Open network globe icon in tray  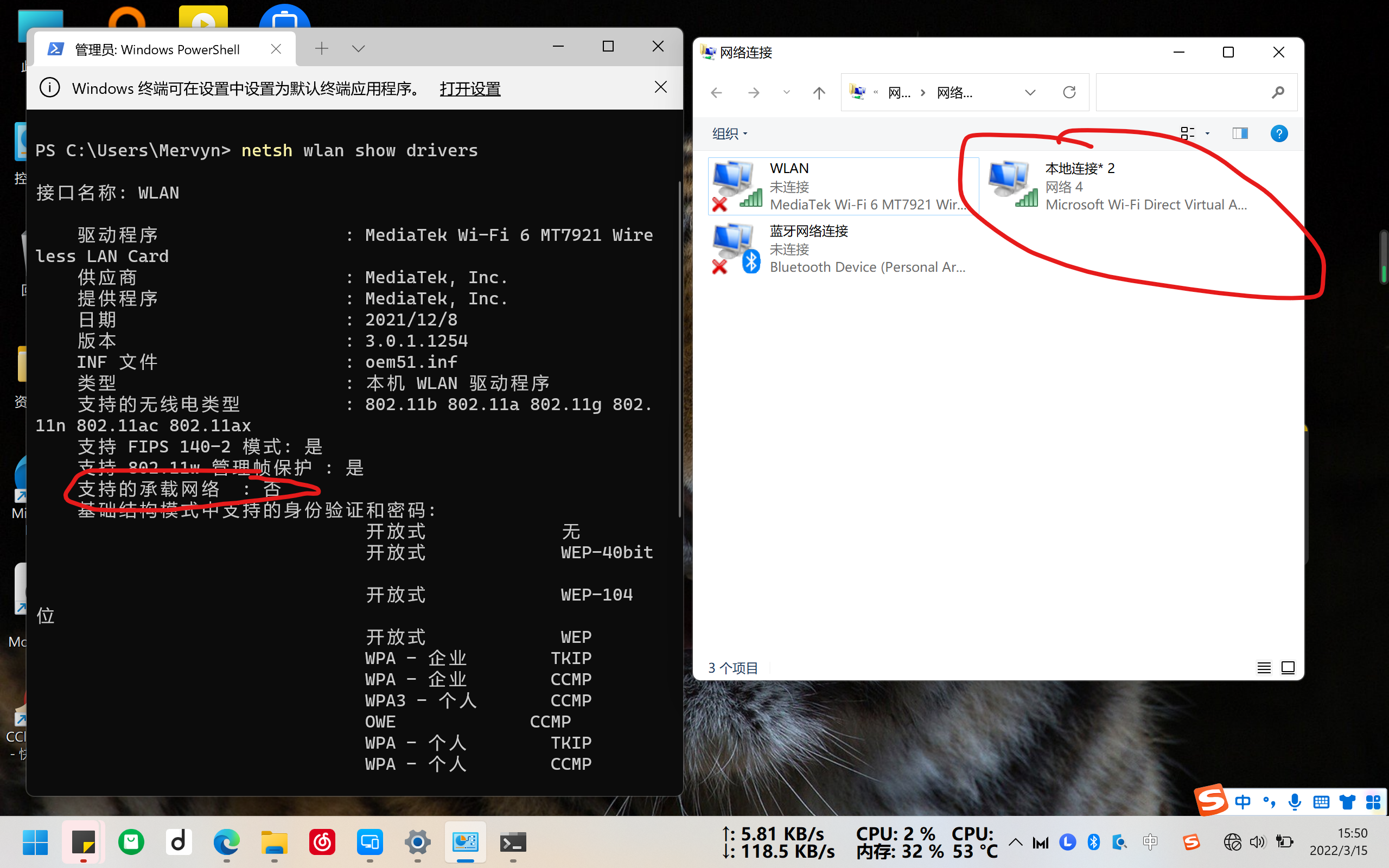(1232, 842)
